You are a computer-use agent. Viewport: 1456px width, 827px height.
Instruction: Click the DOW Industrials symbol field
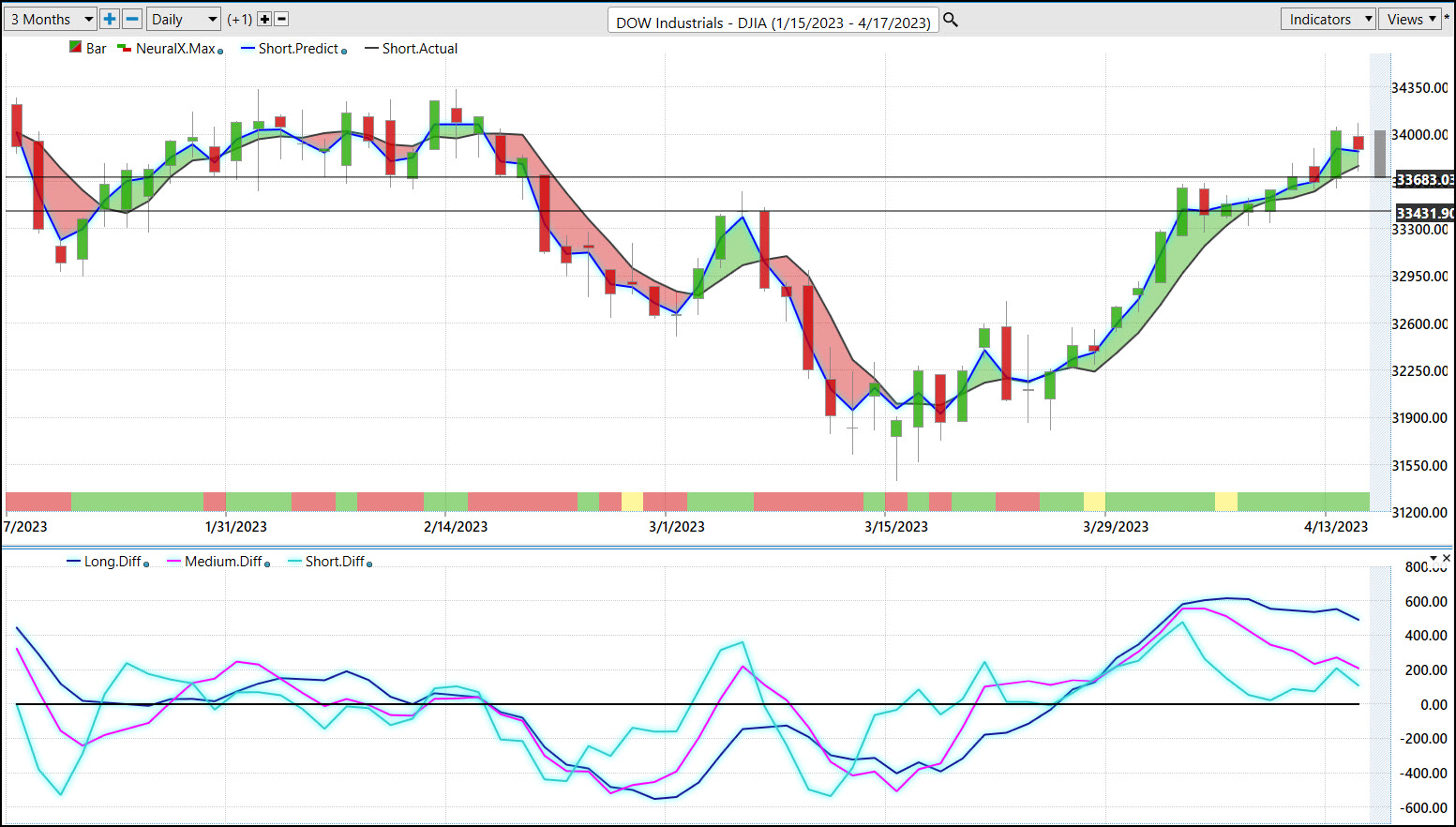click(x=773, y=21)
